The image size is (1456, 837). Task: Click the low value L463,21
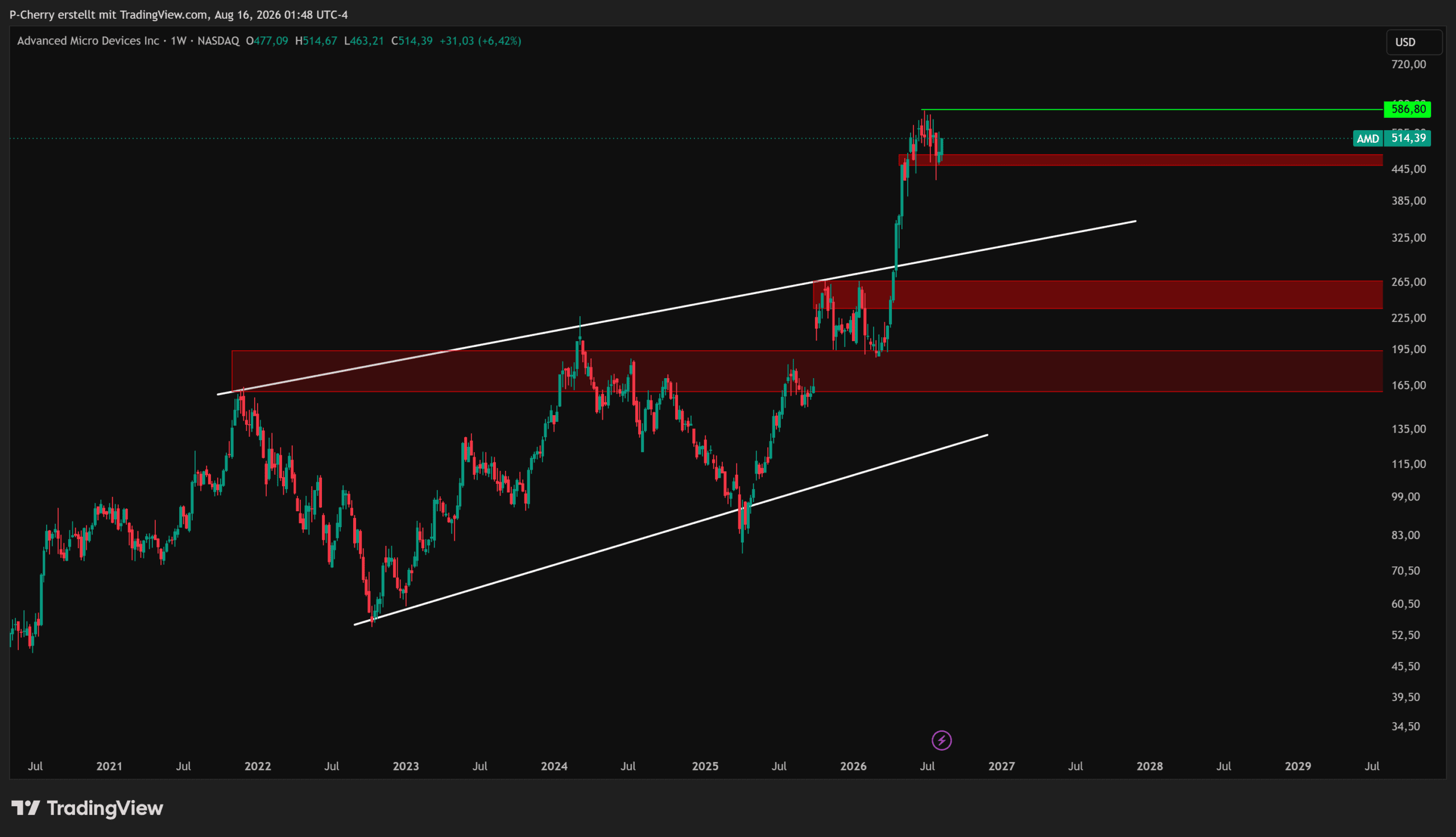point(364,41)
